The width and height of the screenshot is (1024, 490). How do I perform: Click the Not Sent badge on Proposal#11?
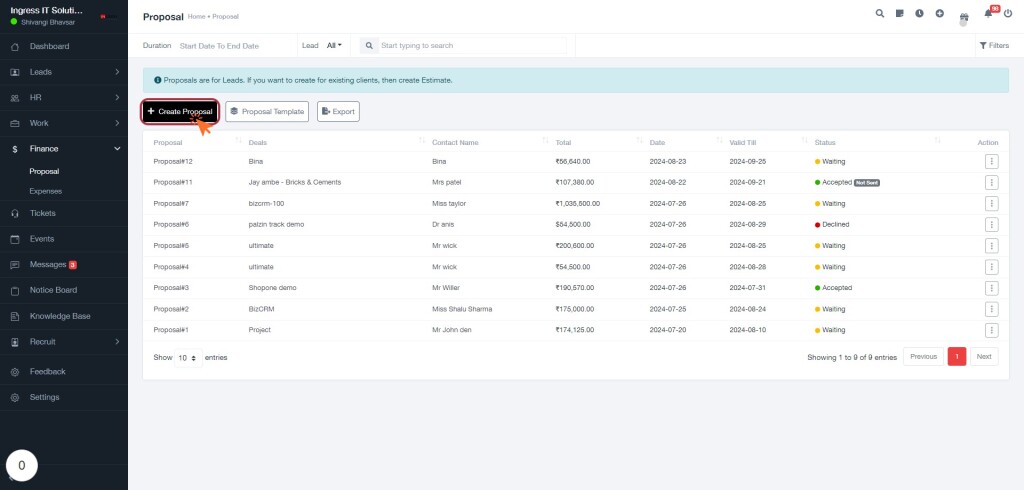point(867,183)
